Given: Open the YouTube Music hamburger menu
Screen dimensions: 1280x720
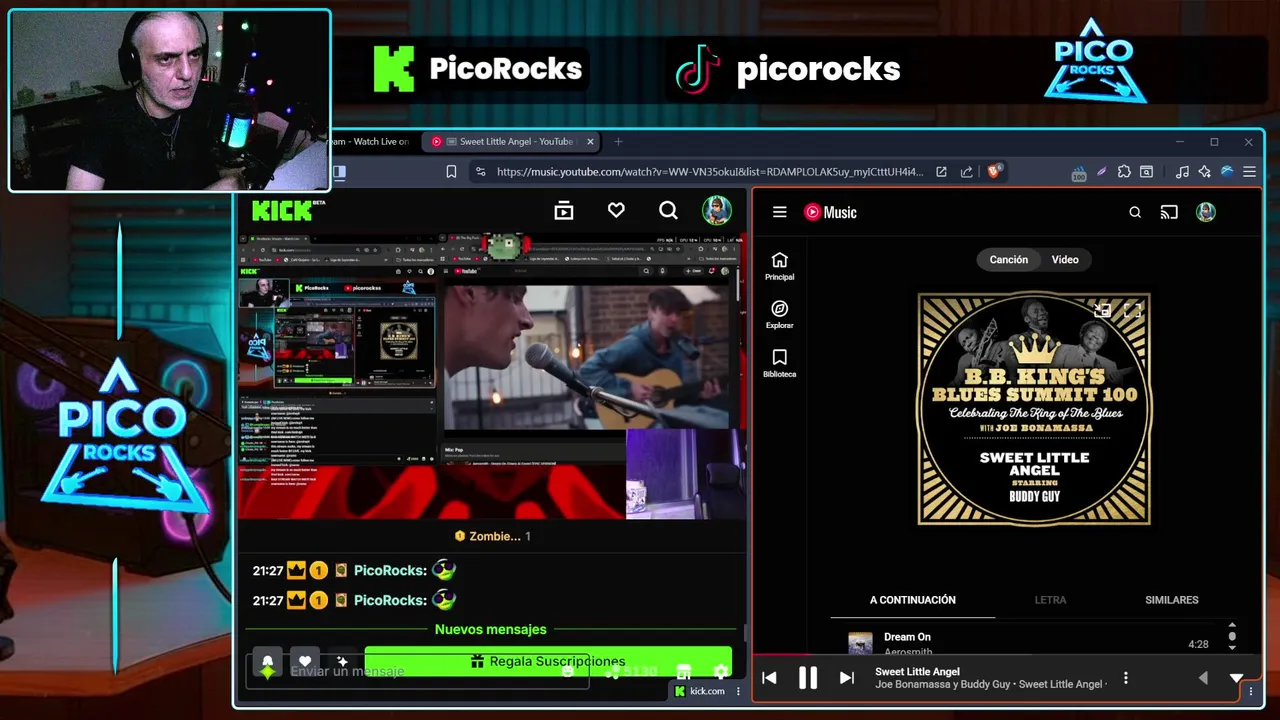Looking at the screenshot, I should coord(780,212).
